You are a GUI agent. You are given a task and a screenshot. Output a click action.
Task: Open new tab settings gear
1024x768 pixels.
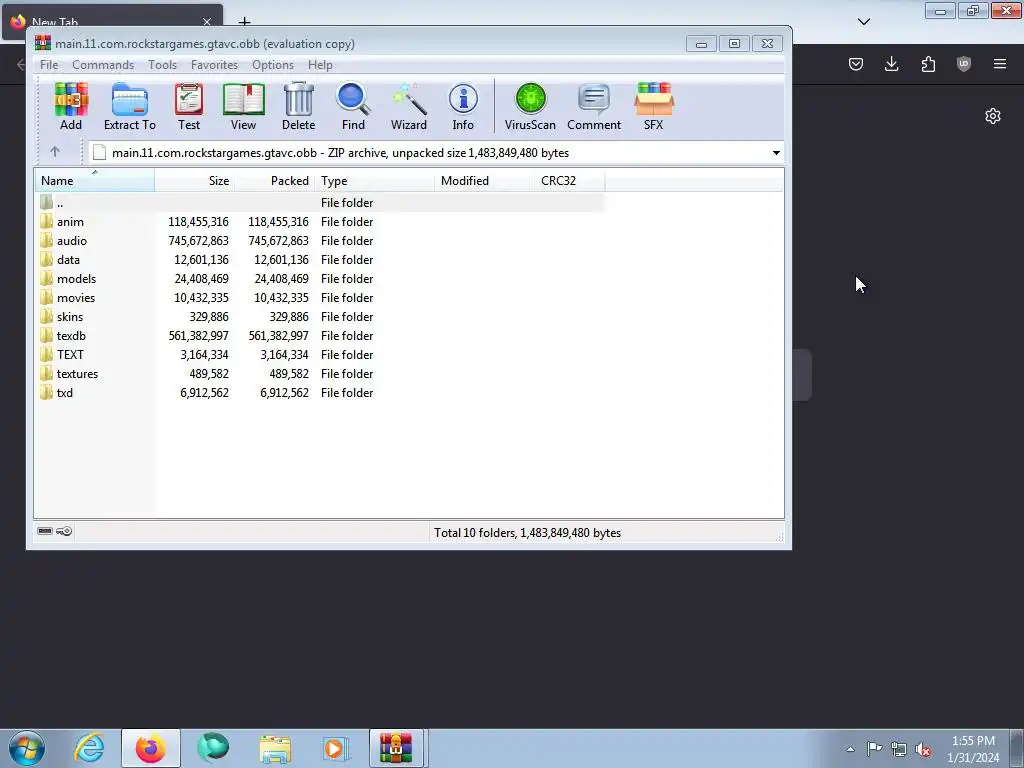(x=993, y=116)
